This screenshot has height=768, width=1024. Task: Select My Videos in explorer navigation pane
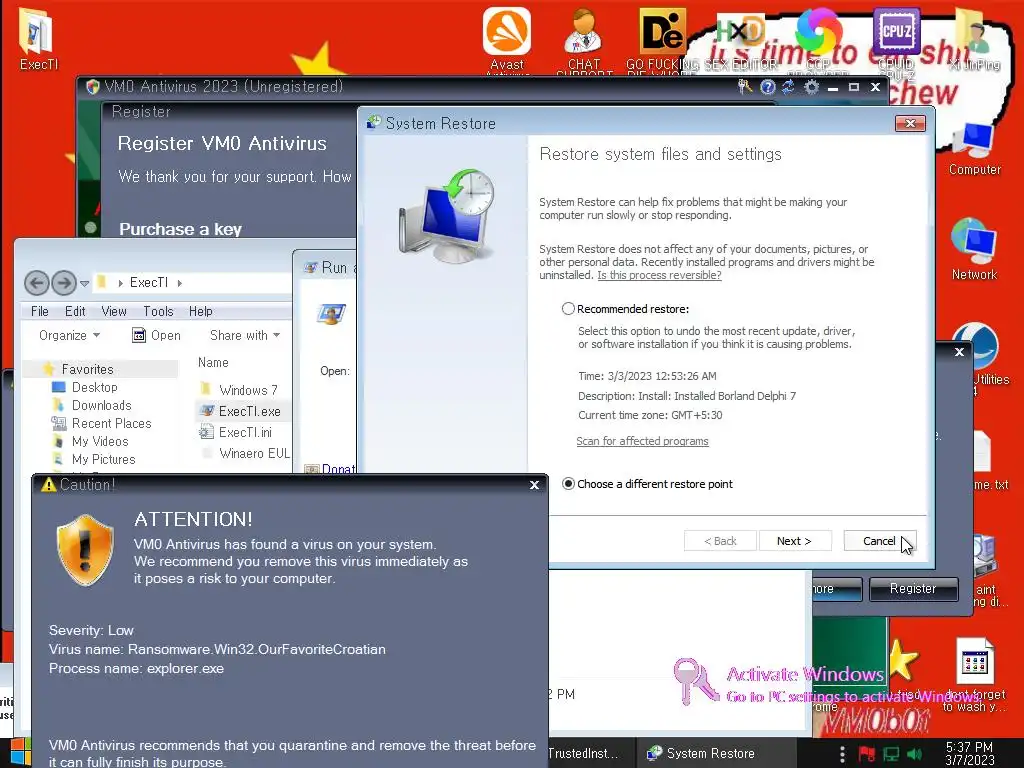(x=100, y=441)
